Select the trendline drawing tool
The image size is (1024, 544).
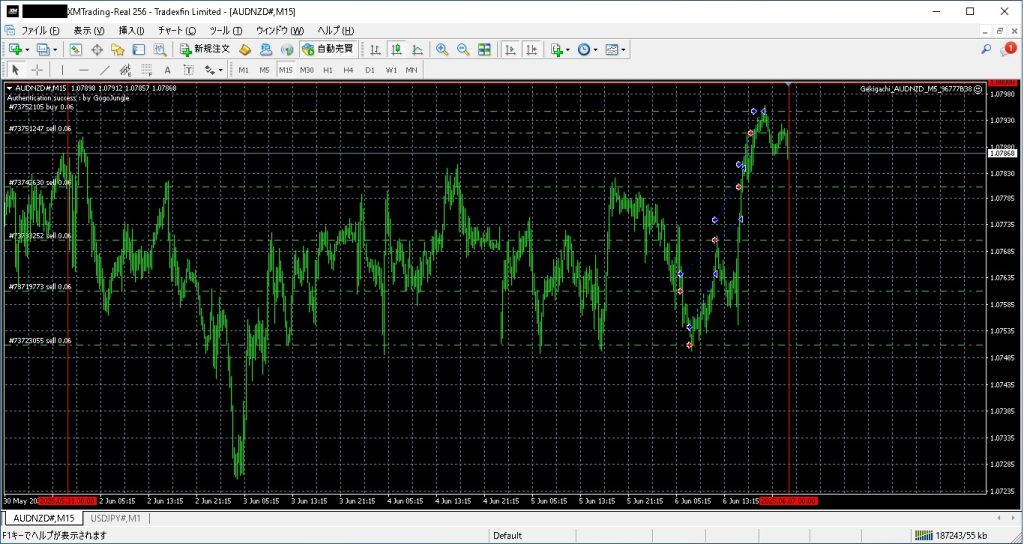[104, 70]
